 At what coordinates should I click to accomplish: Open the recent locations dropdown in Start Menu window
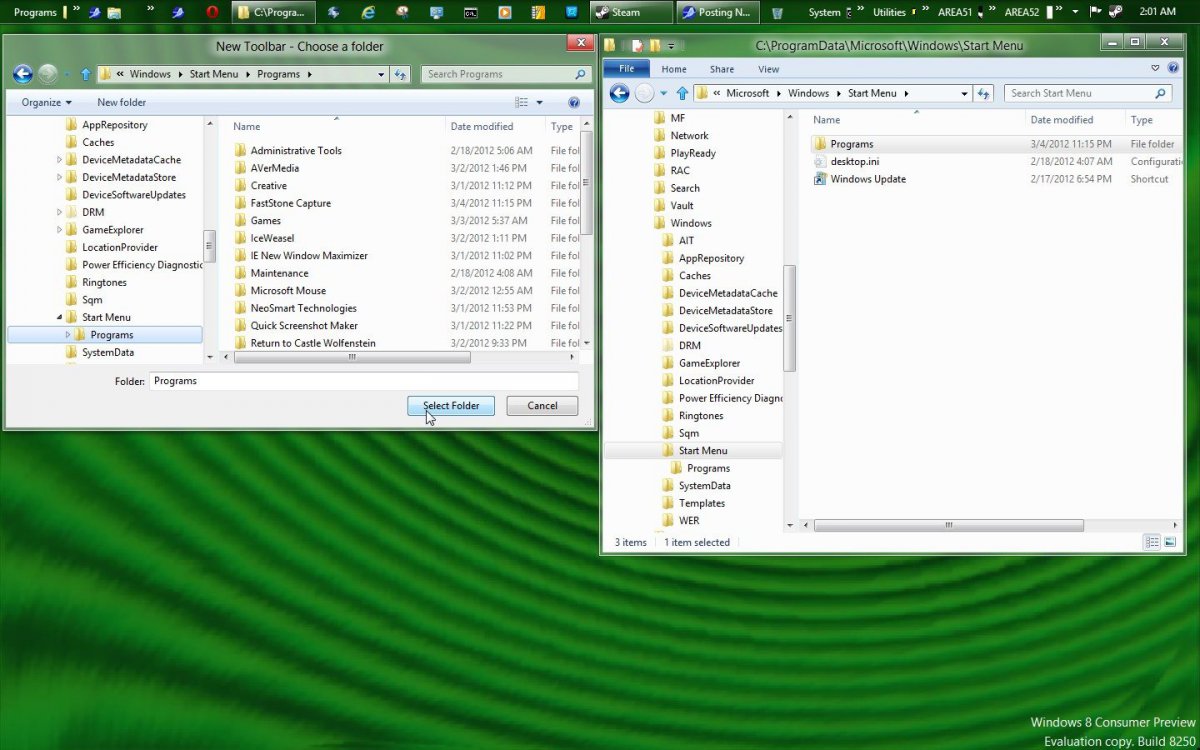pyautogui.click(x=663, y=93)
